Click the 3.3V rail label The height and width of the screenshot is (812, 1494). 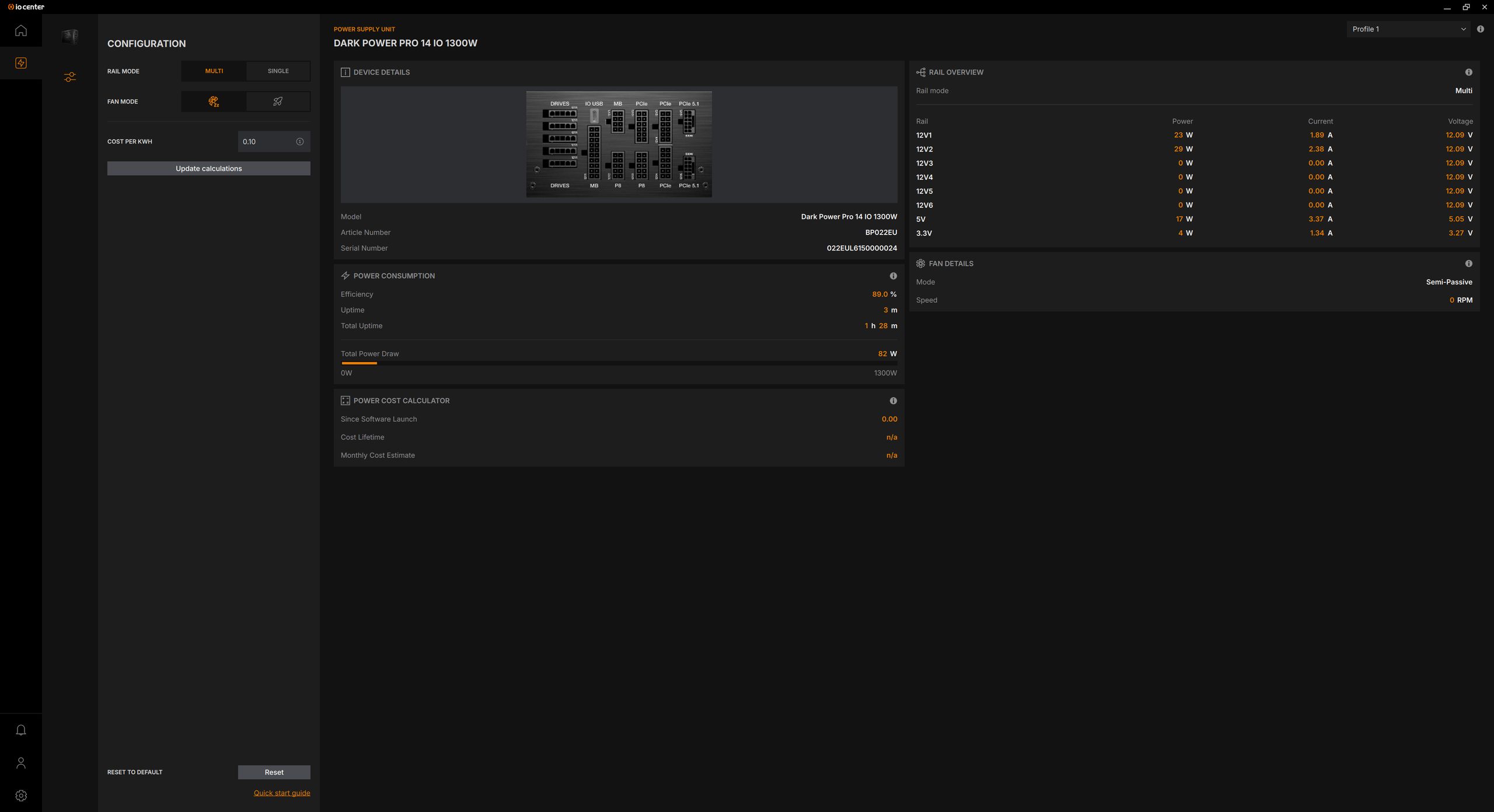[924, 233]
